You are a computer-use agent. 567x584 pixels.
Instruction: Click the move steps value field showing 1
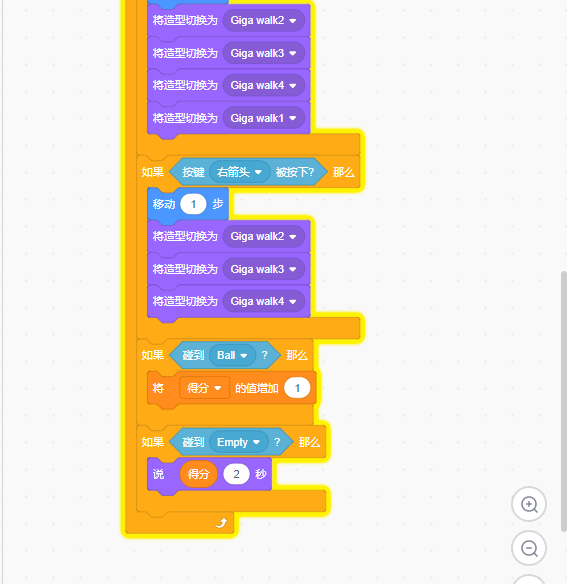tap(193, 204)
